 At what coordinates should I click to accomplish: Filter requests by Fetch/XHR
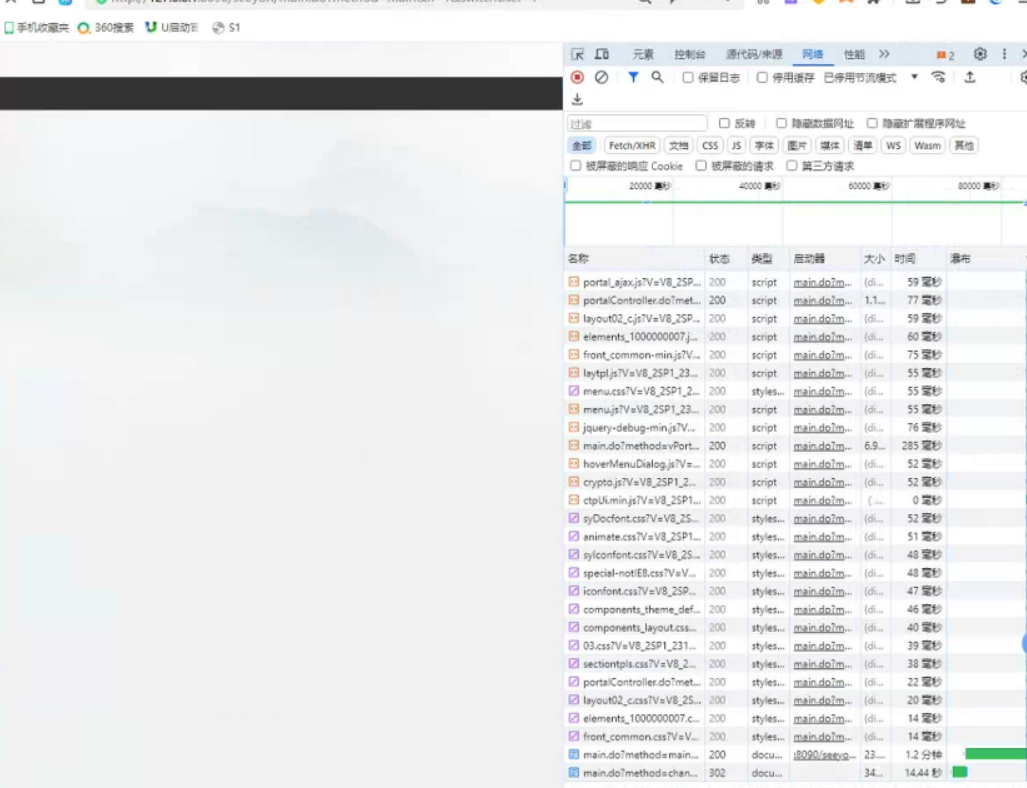(632, 146)
